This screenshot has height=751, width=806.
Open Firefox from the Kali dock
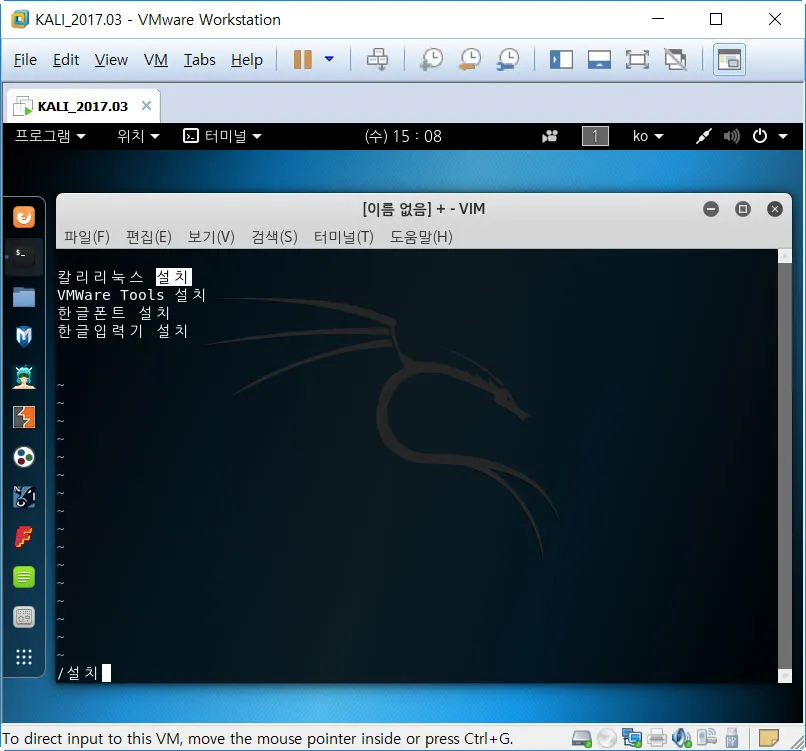point(23,215)
